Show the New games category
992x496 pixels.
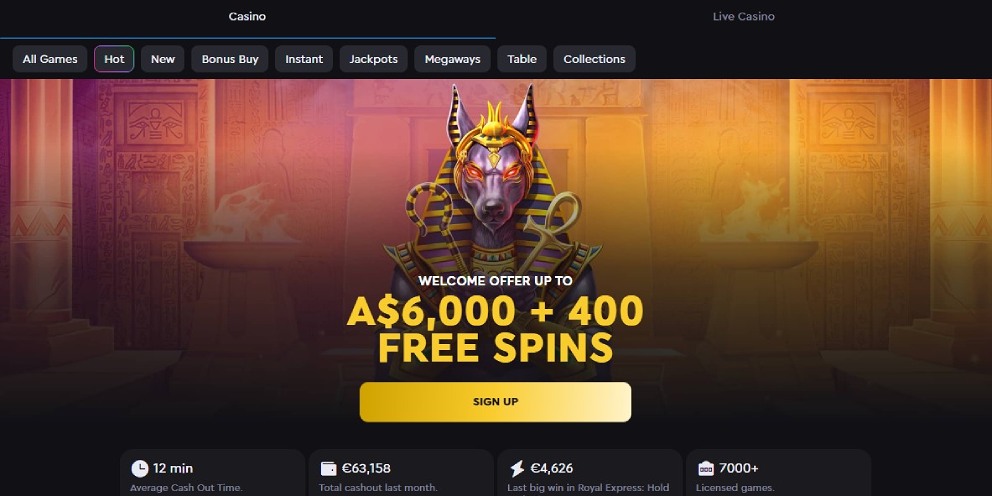163,59
